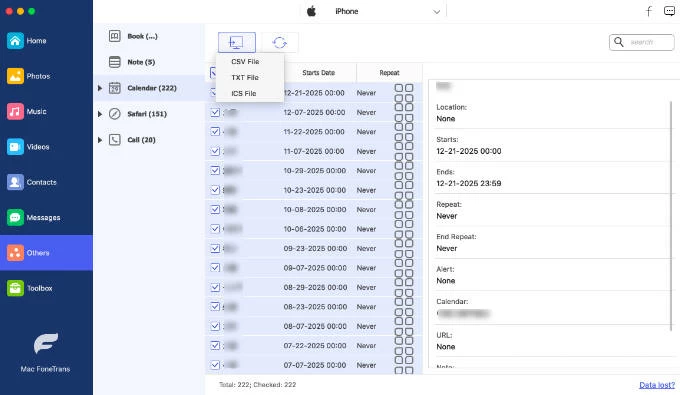Click the Calendar (222) category icon
680x395 pixels.
point(114,88)
